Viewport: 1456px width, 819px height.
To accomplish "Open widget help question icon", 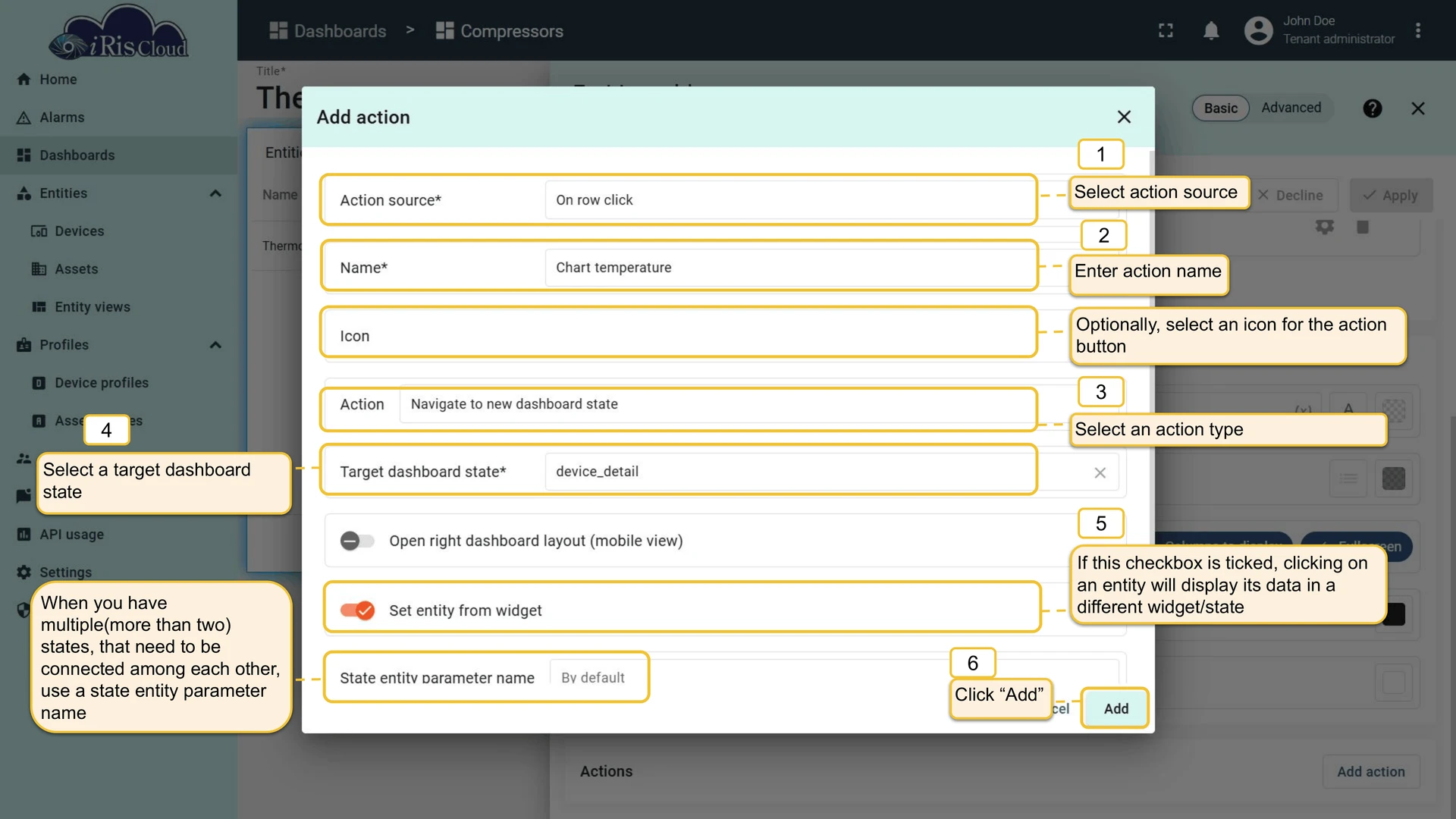I will 1372,108.
